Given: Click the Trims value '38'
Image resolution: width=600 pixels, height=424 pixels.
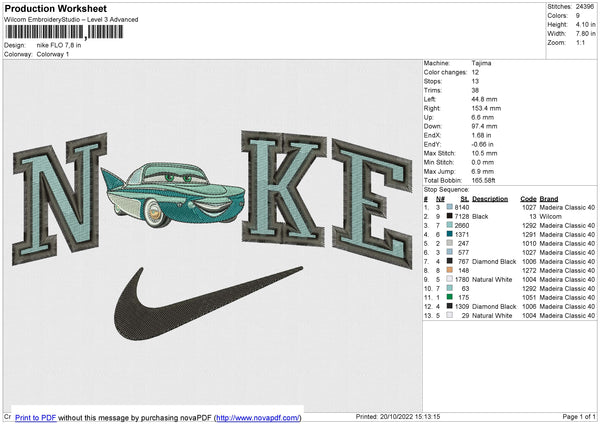Looking at the screenshot, I should pyautogui.click(x=475, y=90).
